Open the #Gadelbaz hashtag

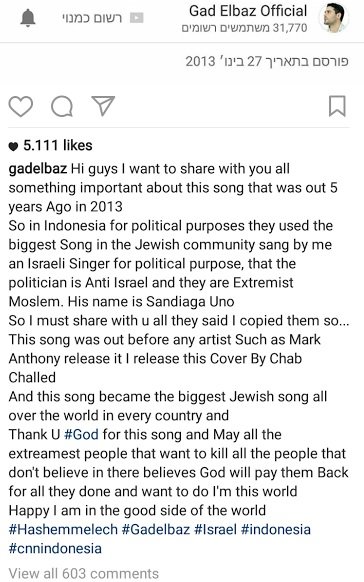pos(156,529)
